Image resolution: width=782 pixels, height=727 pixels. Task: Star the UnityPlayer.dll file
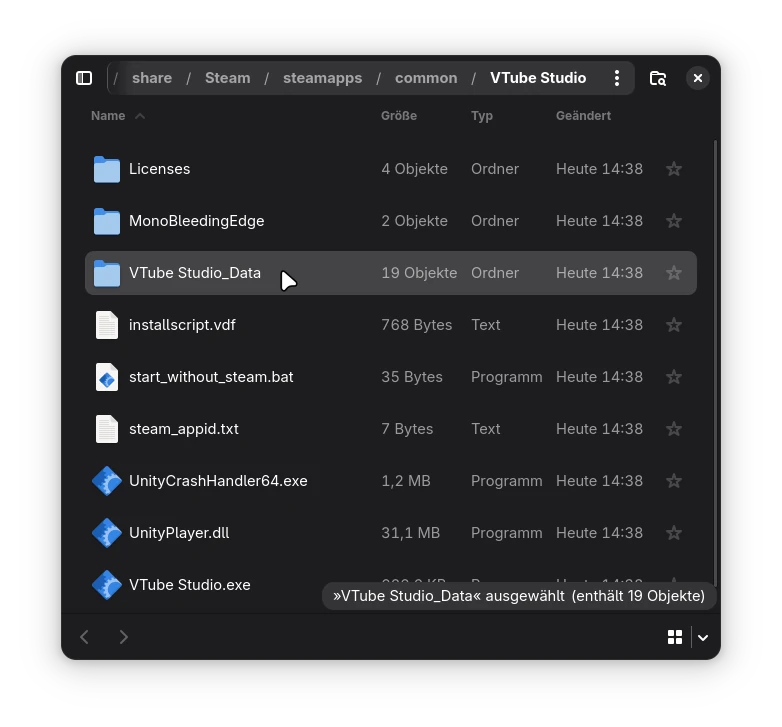click(674, 533)
